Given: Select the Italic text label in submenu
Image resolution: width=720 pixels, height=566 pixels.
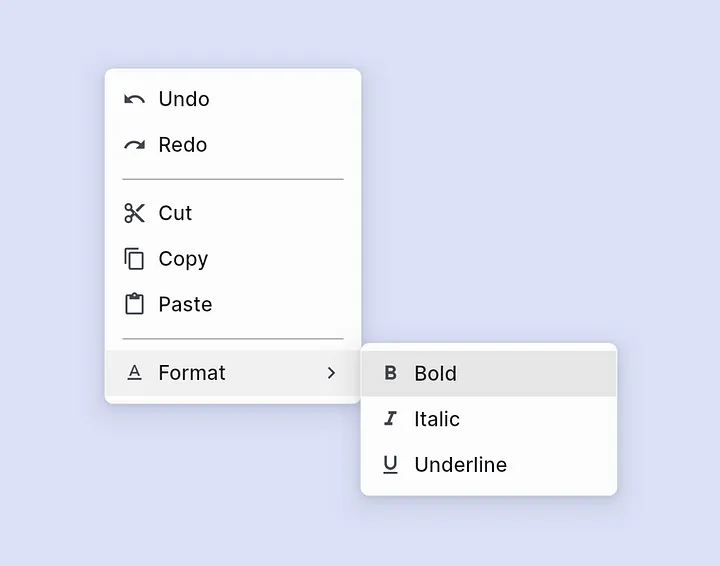Looking at the screenshot, I should pyautogui.click(x=437, y=419).
